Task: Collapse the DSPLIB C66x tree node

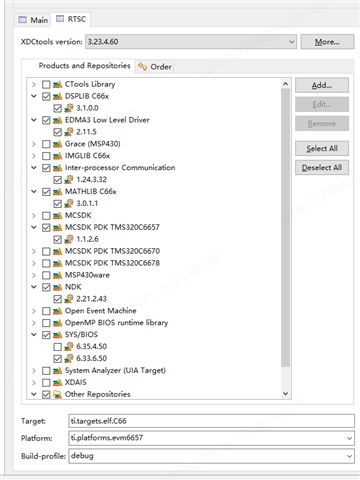Action: coord(34,96)
